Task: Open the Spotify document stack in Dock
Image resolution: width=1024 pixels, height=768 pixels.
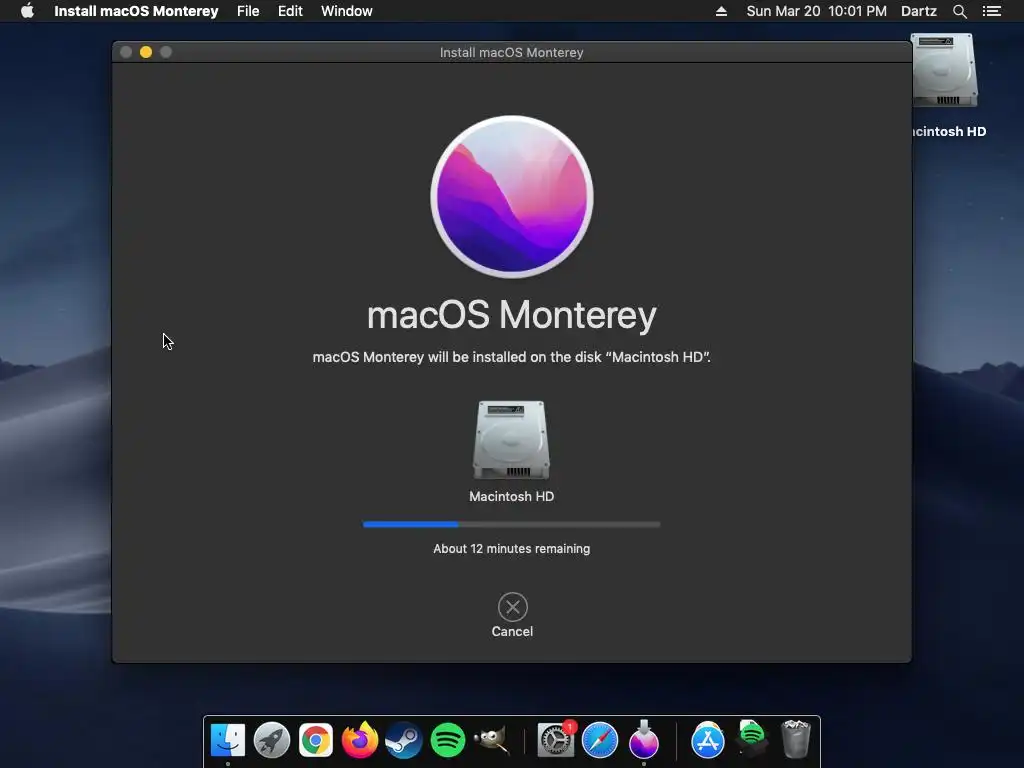Action: point(752,739)
